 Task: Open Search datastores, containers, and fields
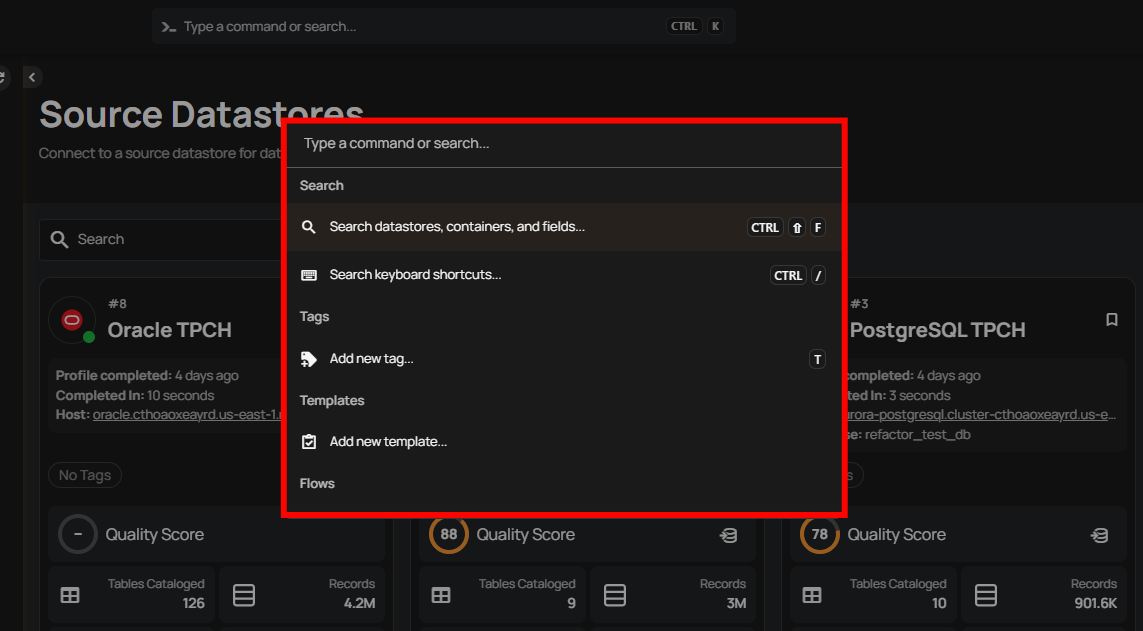[x=458, y=227]
